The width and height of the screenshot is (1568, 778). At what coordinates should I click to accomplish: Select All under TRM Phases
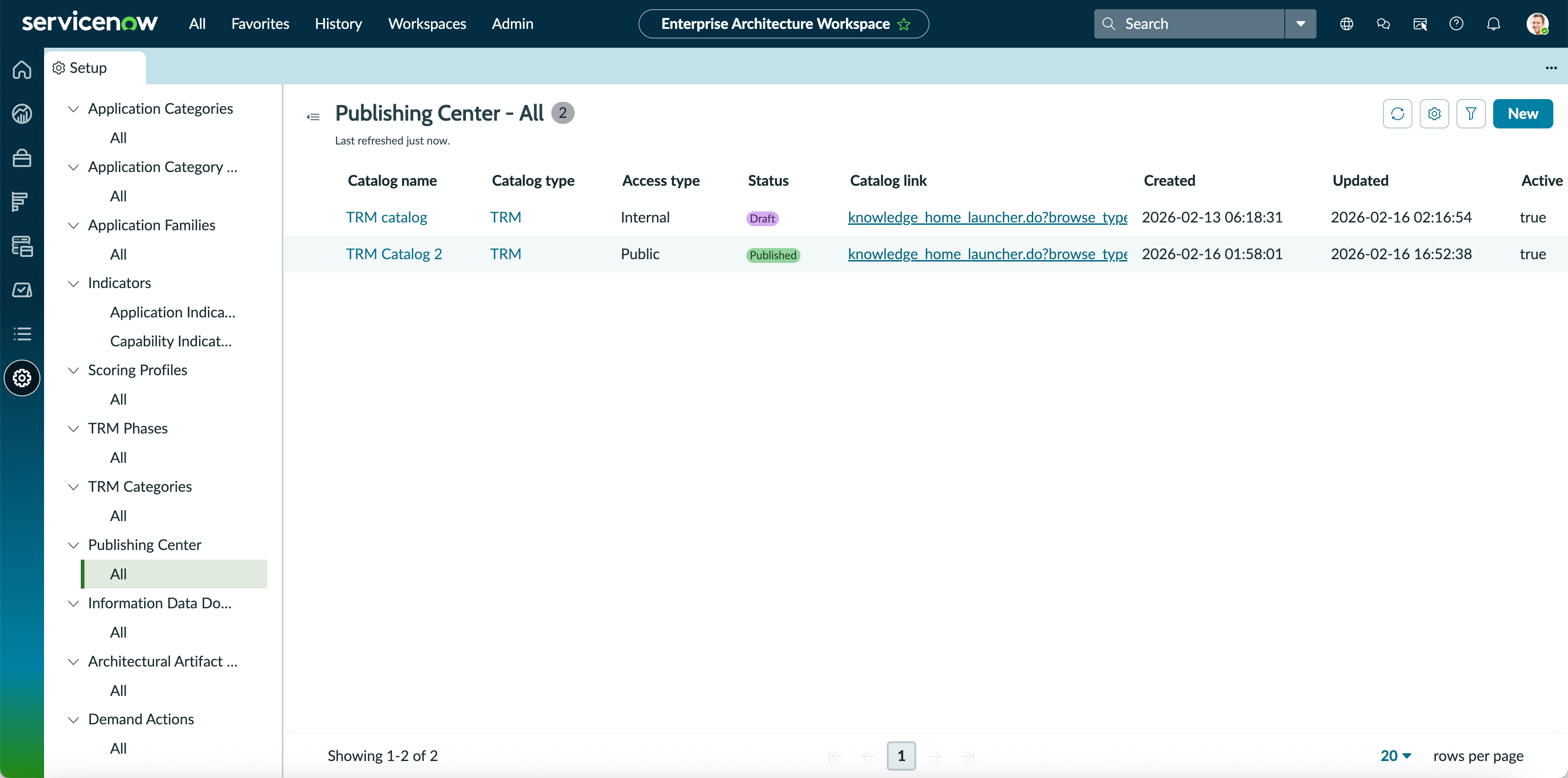tap(118, 457)
